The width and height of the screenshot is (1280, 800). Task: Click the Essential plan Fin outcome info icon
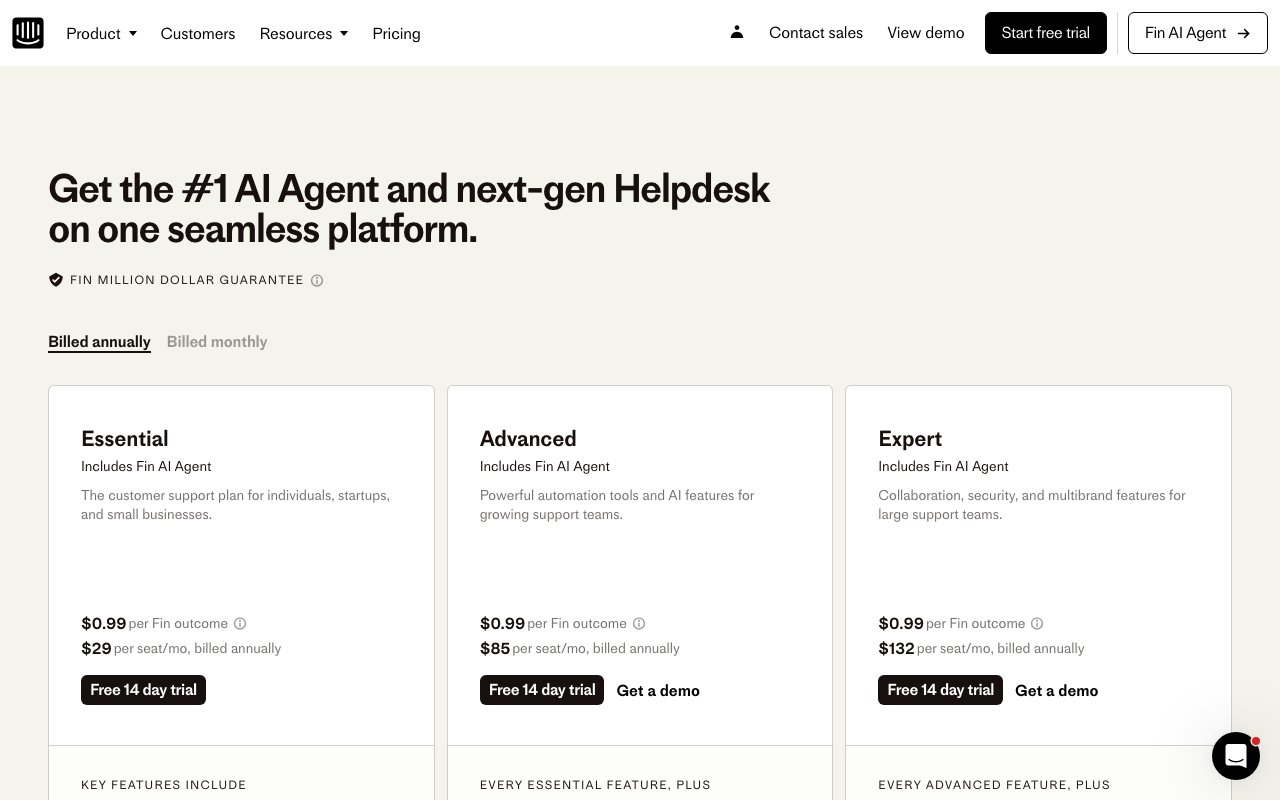pos(240,624)
